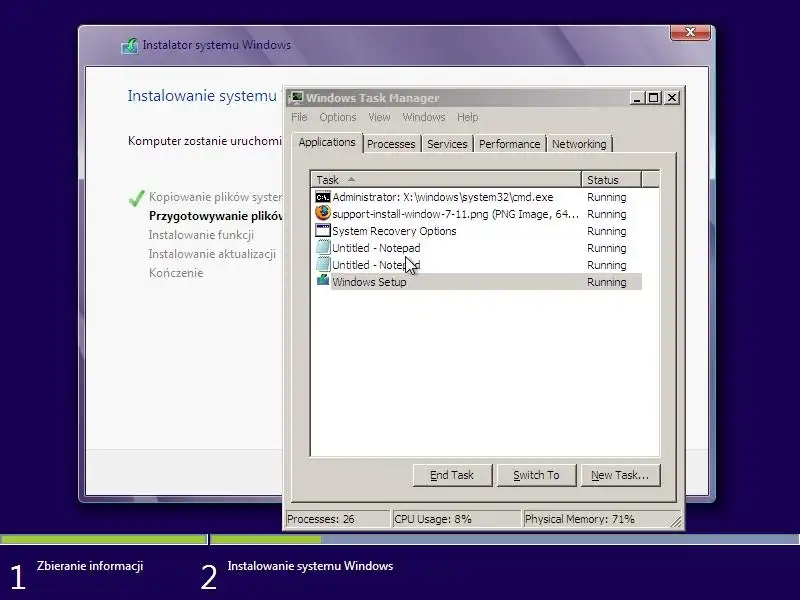
Task: Click the Windows Setup task icon
Action: [x=322, y=280]
